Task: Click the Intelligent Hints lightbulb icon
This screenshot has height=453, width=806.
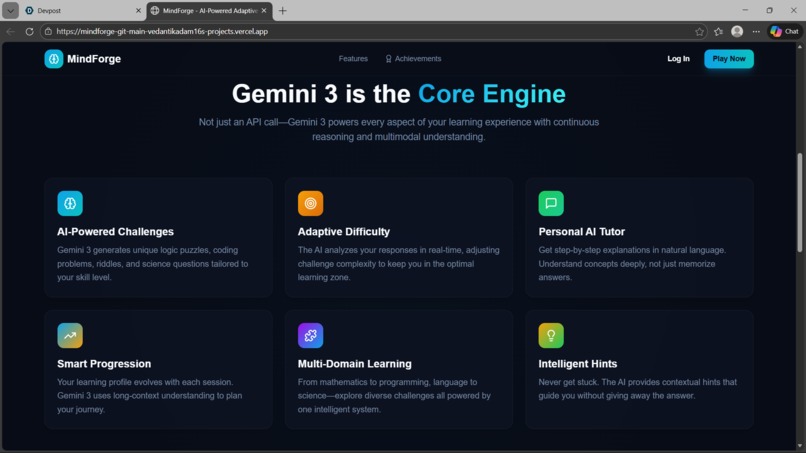Action: point(551,335)
